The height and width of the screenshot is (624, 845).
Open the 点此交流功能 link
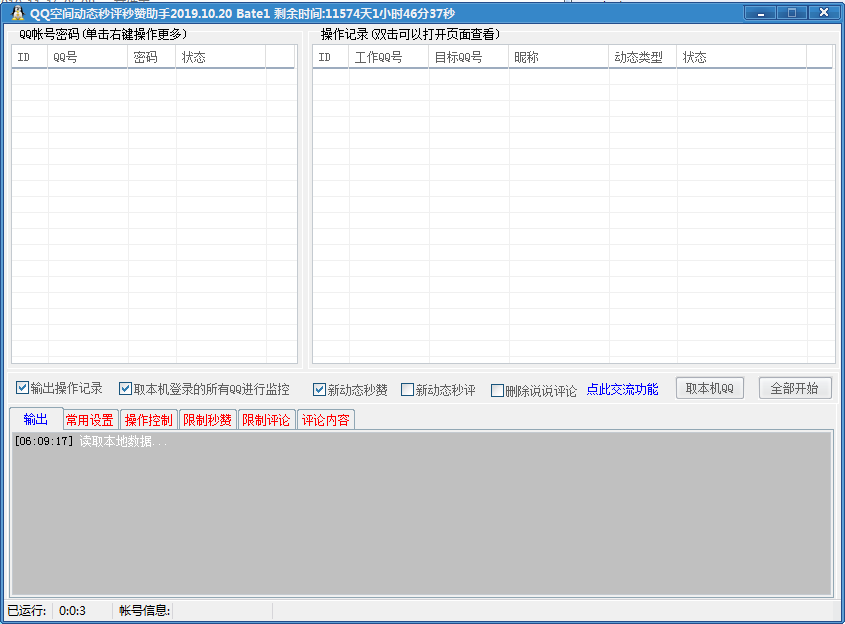coord(622,389)
